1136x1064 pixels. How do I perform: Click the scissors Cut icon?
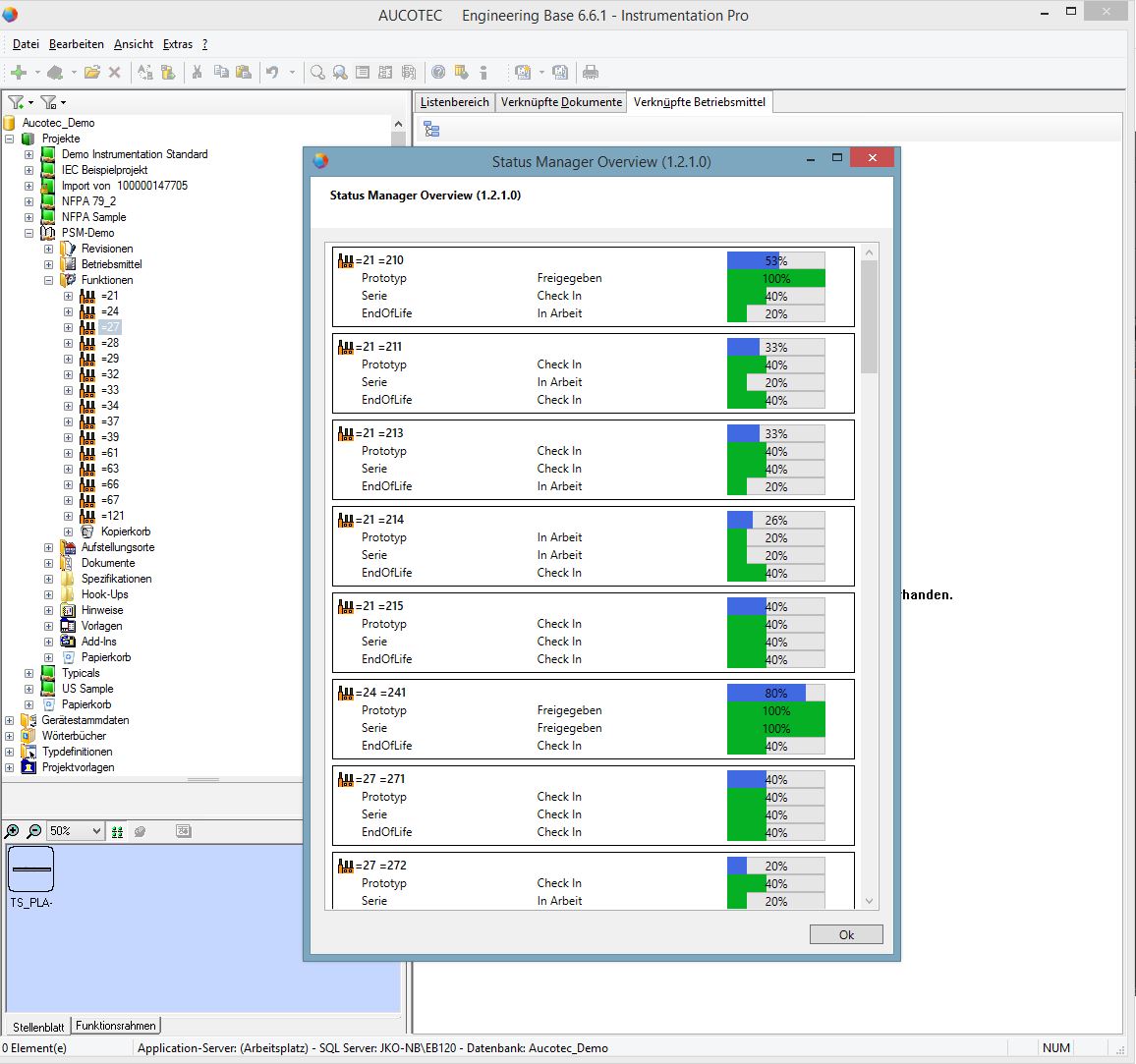point(197,73)
